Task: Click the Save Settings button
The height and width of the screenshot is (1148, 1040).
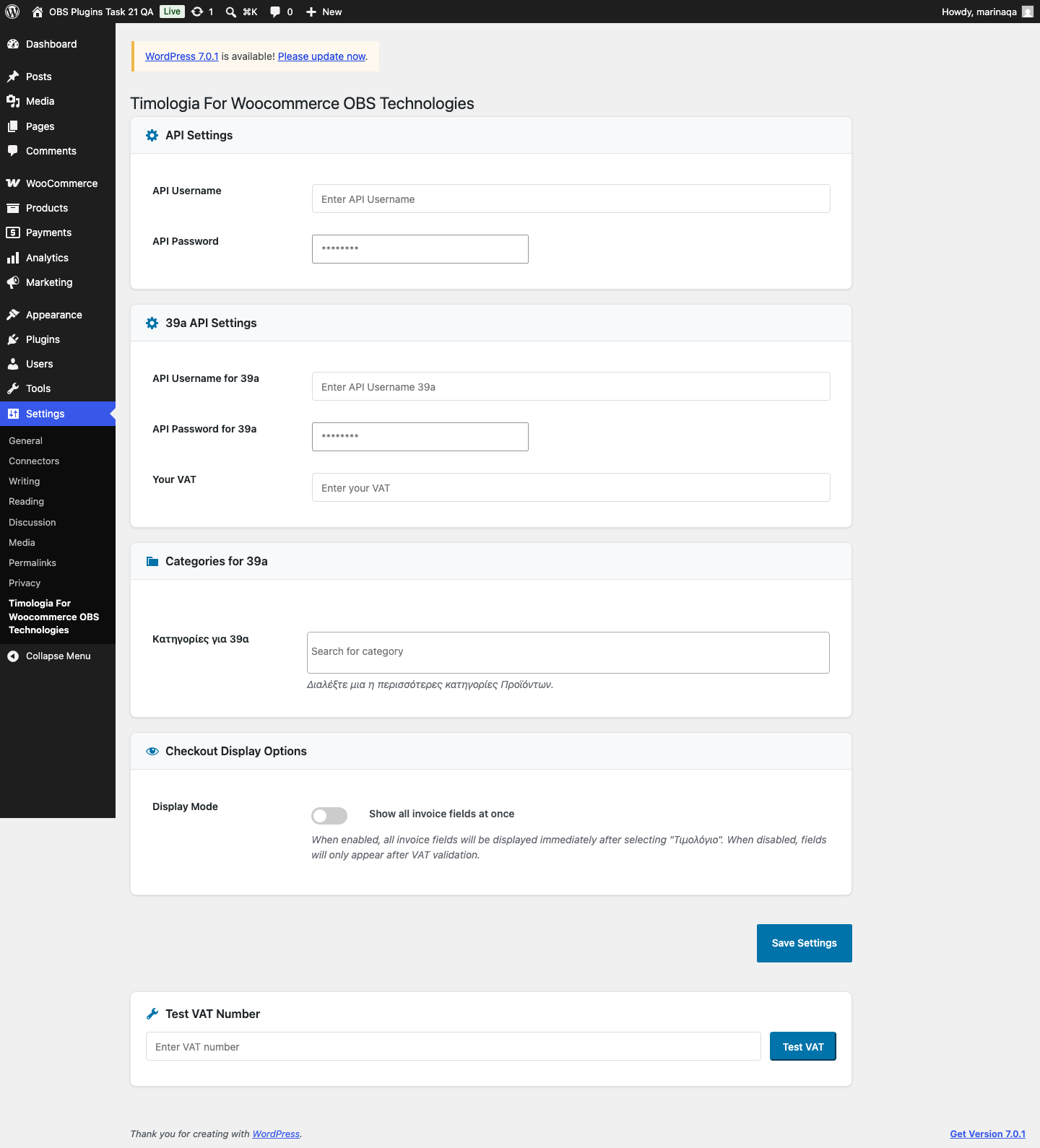Action: (805, 943)
